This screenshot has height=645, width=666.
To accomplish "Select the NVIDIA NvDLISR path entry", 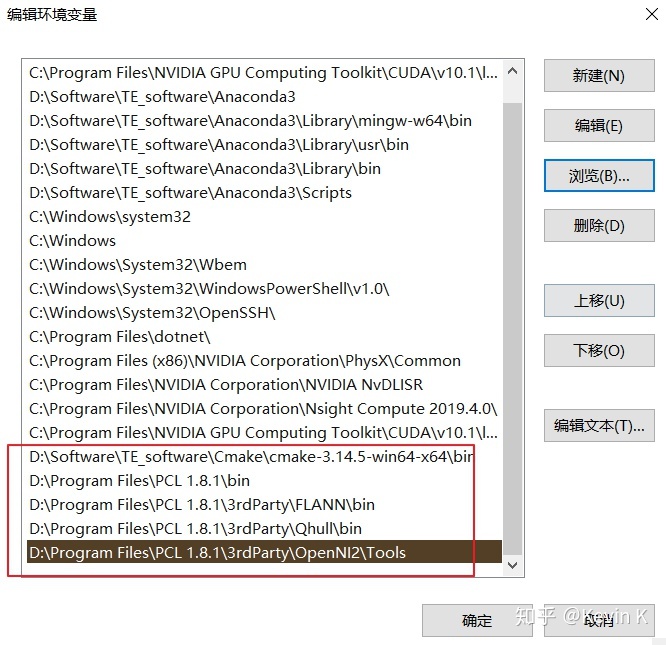I will click(264, 385).
